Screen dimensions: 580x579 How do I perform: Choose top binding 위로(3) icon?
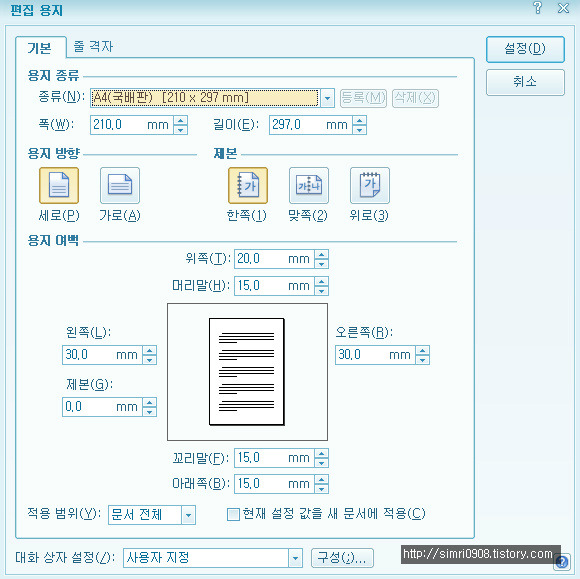pos(370,185)
